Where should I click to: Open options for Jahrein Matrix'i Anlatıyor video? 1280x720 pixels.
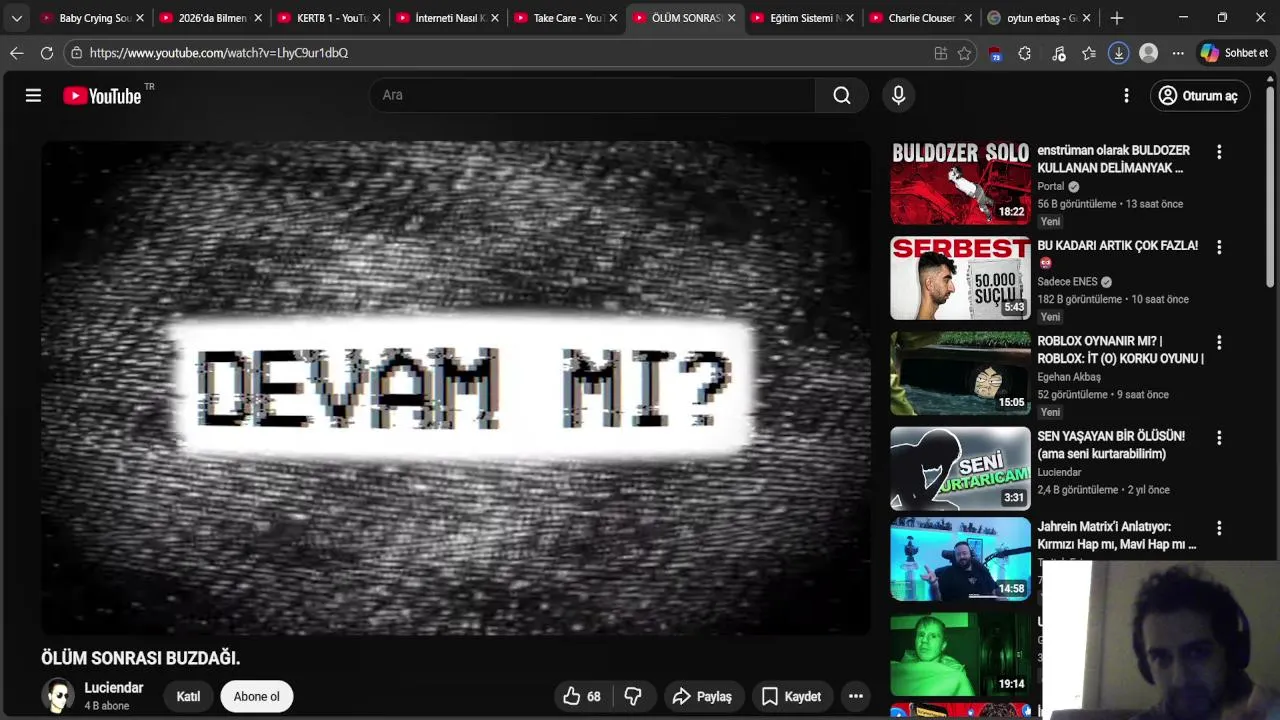tap(1218, 528)
